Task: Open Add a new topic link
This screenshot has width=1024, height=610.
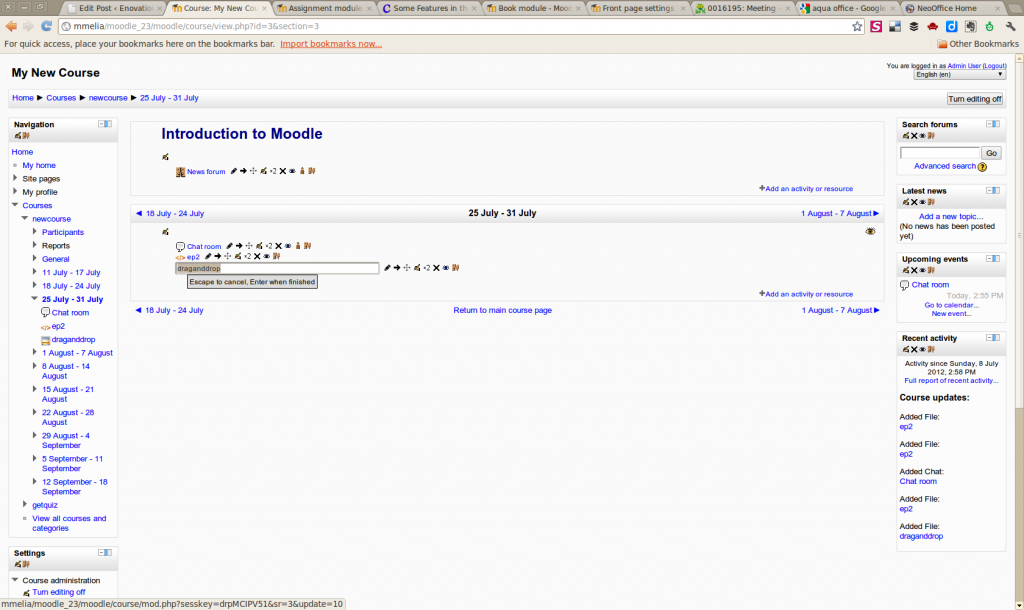Action: click(x=951, y=216)
